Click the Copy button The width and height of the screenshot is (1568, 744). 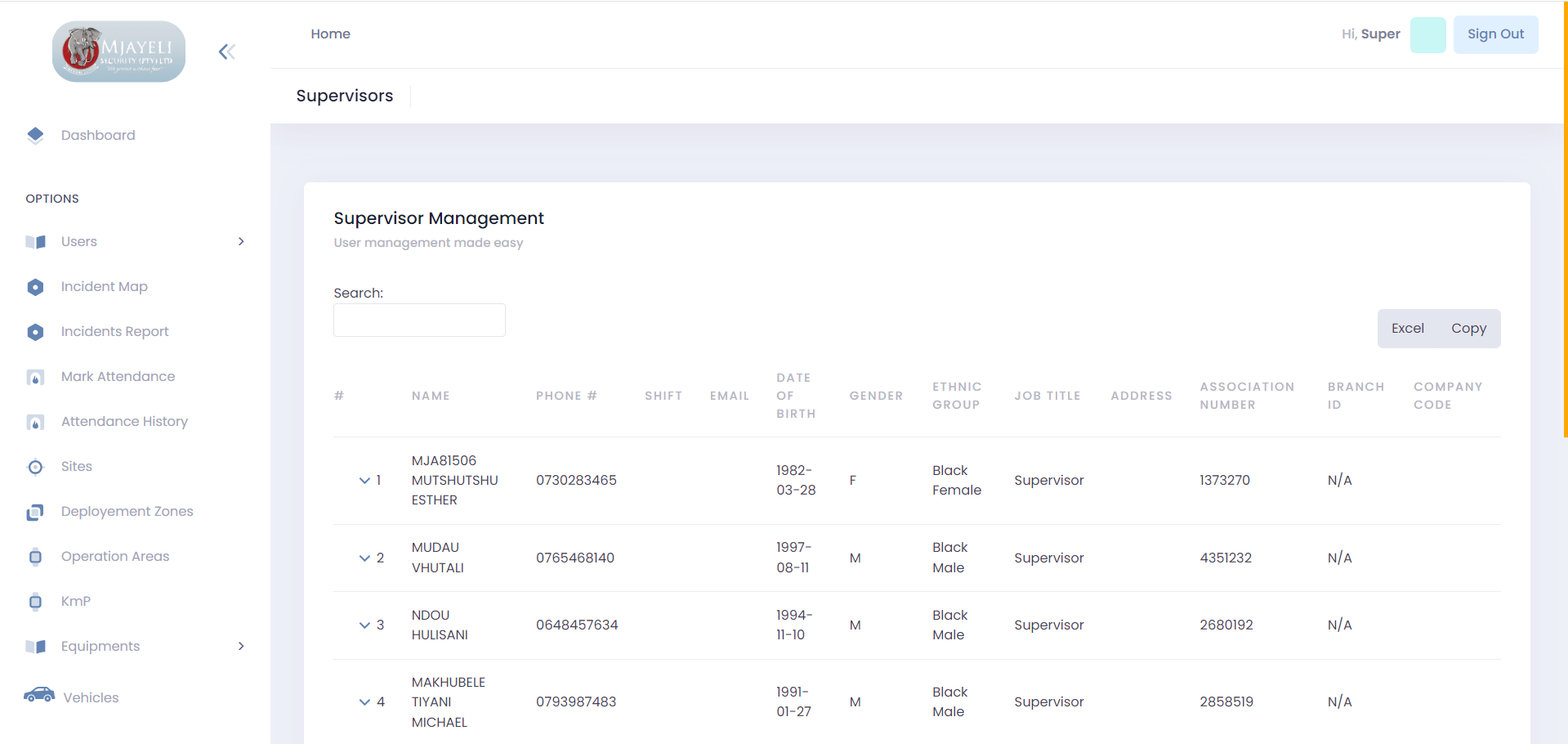point(1468,329)
